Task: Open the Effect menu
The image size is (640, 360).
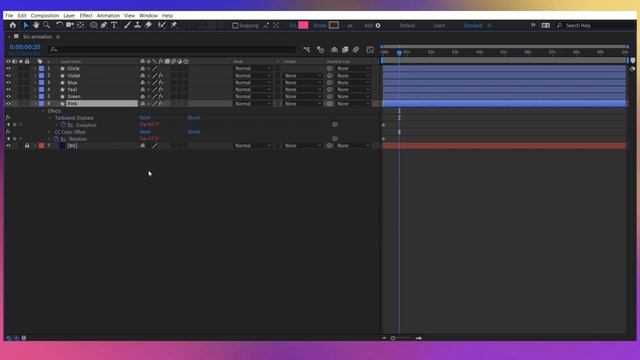Action: click(86, 16)
